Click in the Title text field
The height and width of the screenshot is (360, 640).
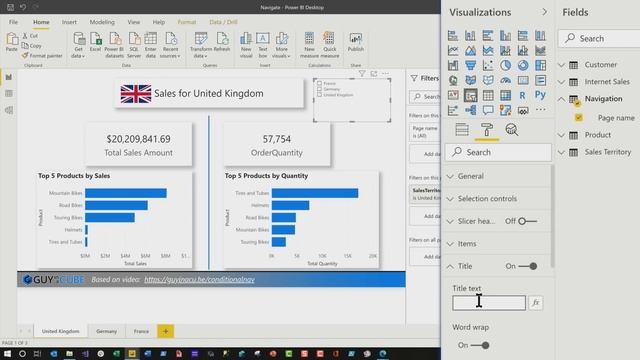[489, 303]
